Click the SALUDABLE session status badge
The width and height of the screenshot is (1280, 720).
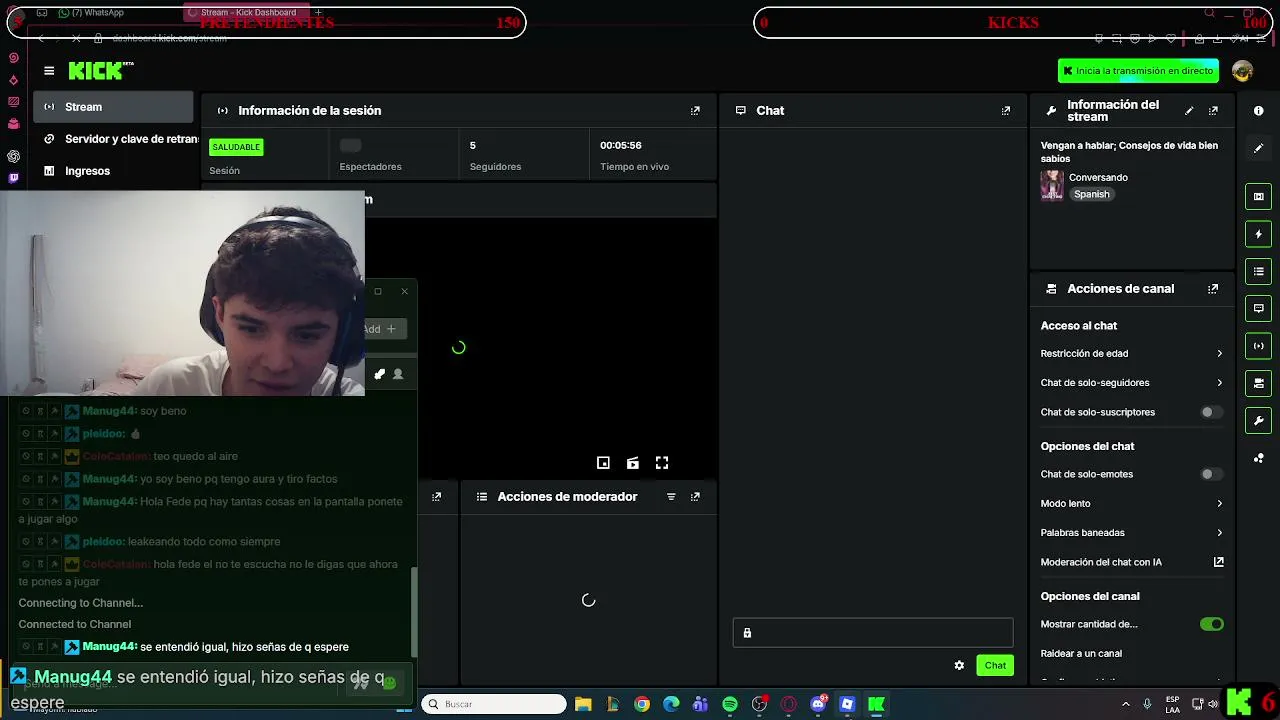tap(236, 147)
